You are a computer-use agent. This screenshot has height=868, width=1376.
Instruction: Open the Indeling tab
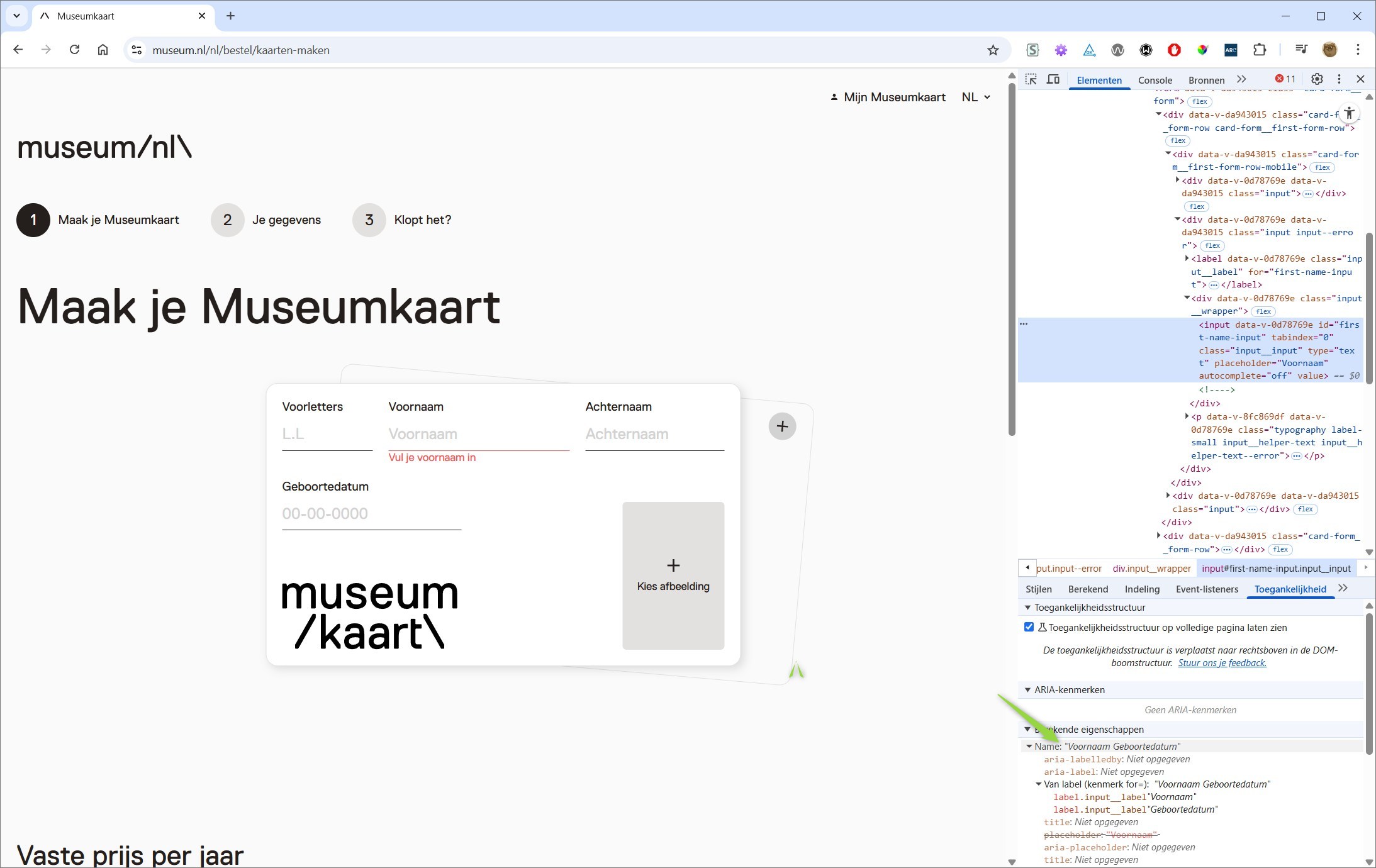1142,589
